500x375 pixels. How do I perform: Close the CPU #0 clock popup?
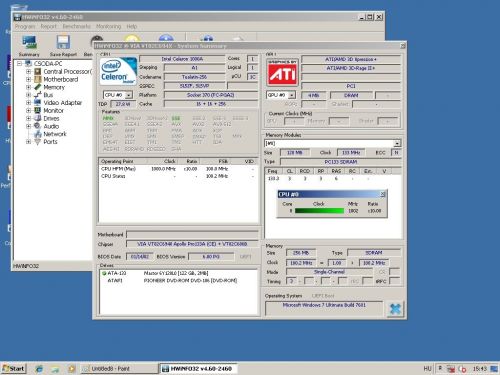383,194
